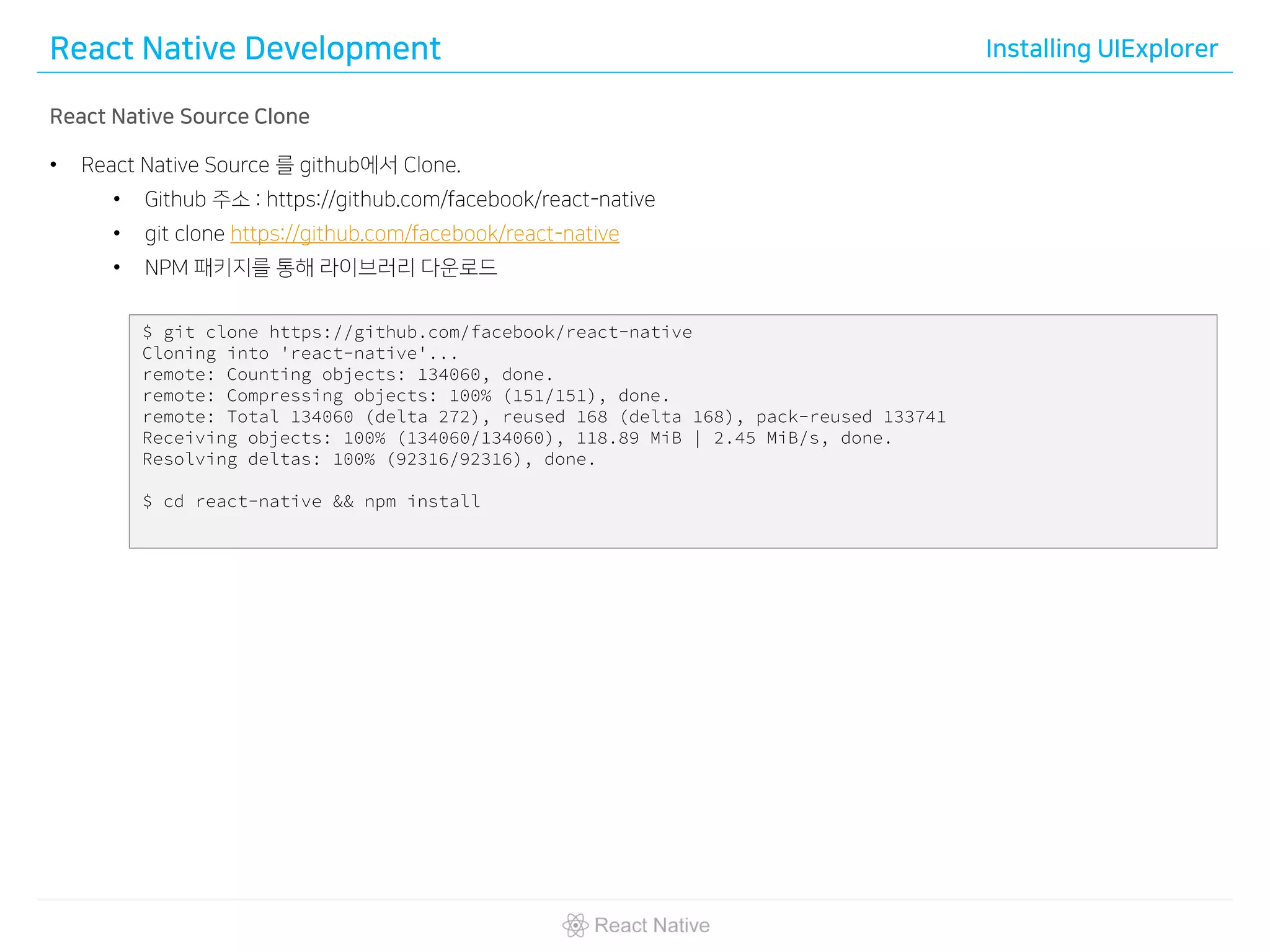Image resolution: width=1270 pixels, height=952 pixels.
Task: Click the 'Receiving objects: 100%' line
Action: click(517, 438)
